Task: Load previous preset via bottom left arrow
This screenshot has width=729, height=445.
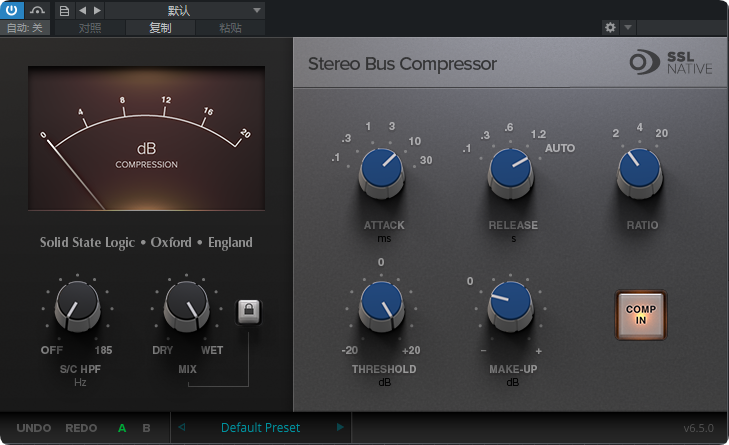Action: tap(182, 427)
